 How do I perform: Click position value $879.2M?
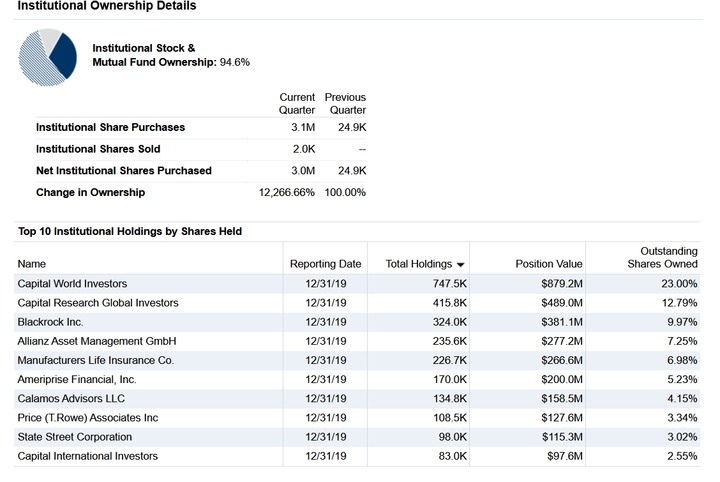pos(562,284)
